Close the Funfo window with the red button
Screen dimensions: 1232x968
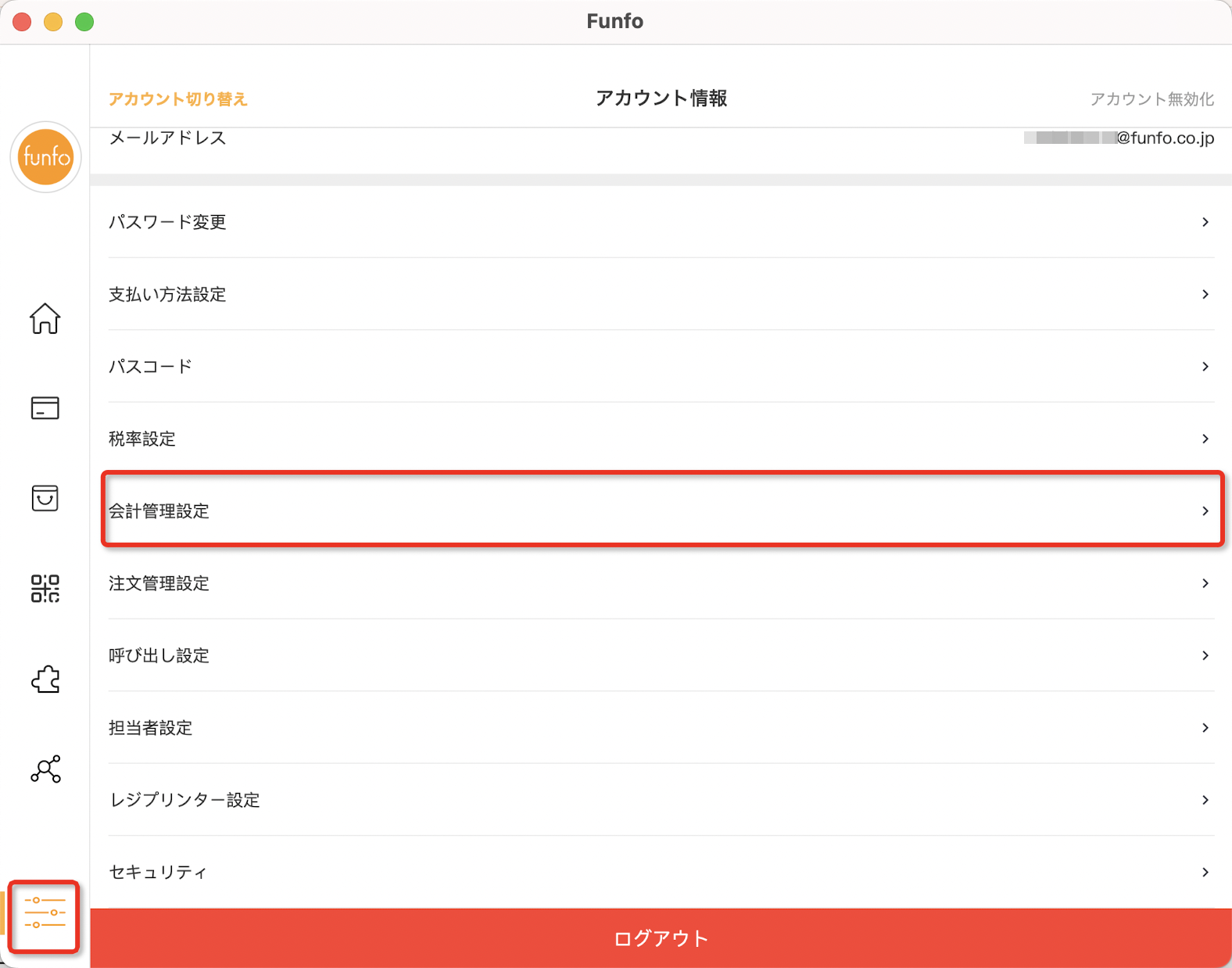coord(22,22)
